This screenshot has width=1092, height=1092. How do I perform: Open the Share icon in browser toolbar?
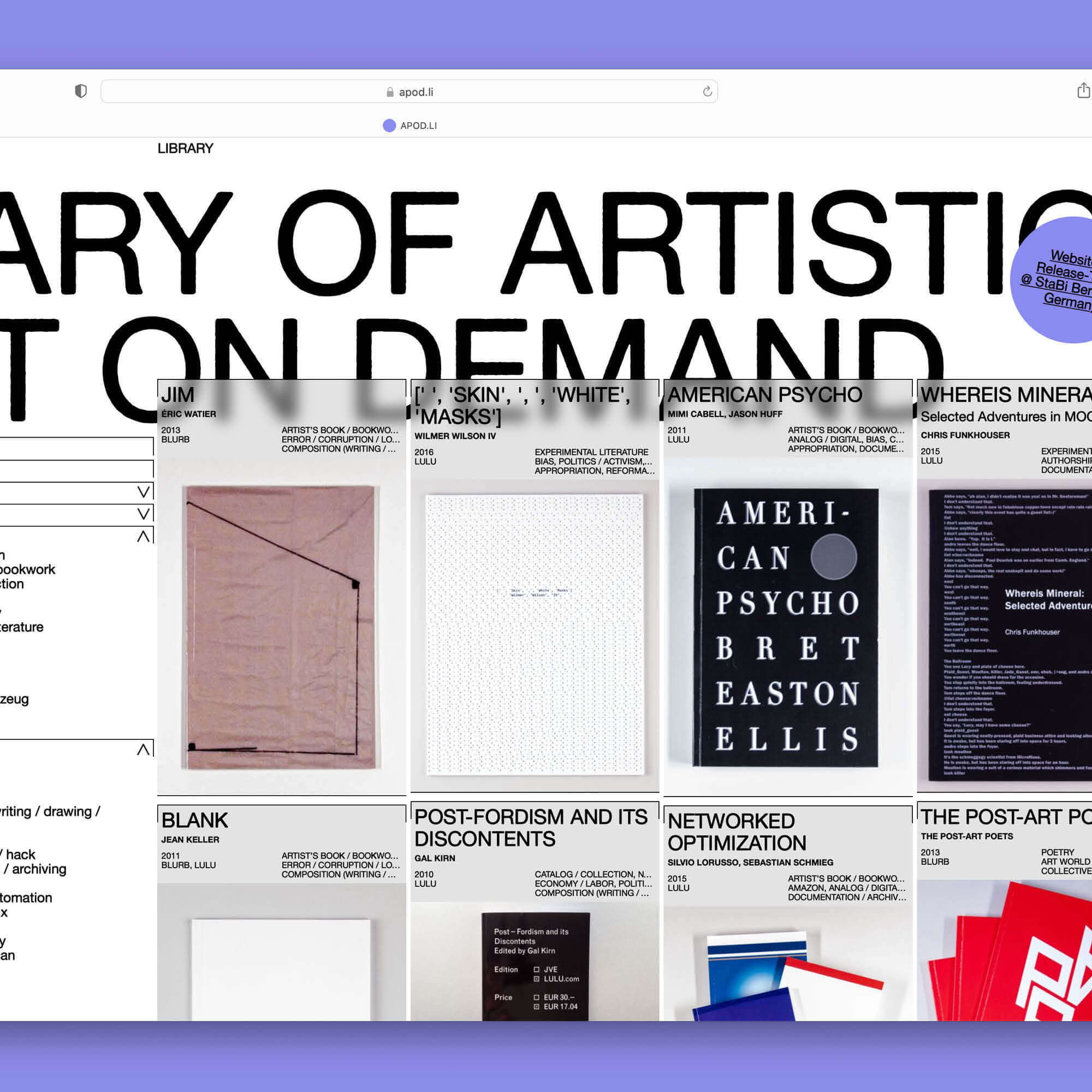pos(1083,91)
